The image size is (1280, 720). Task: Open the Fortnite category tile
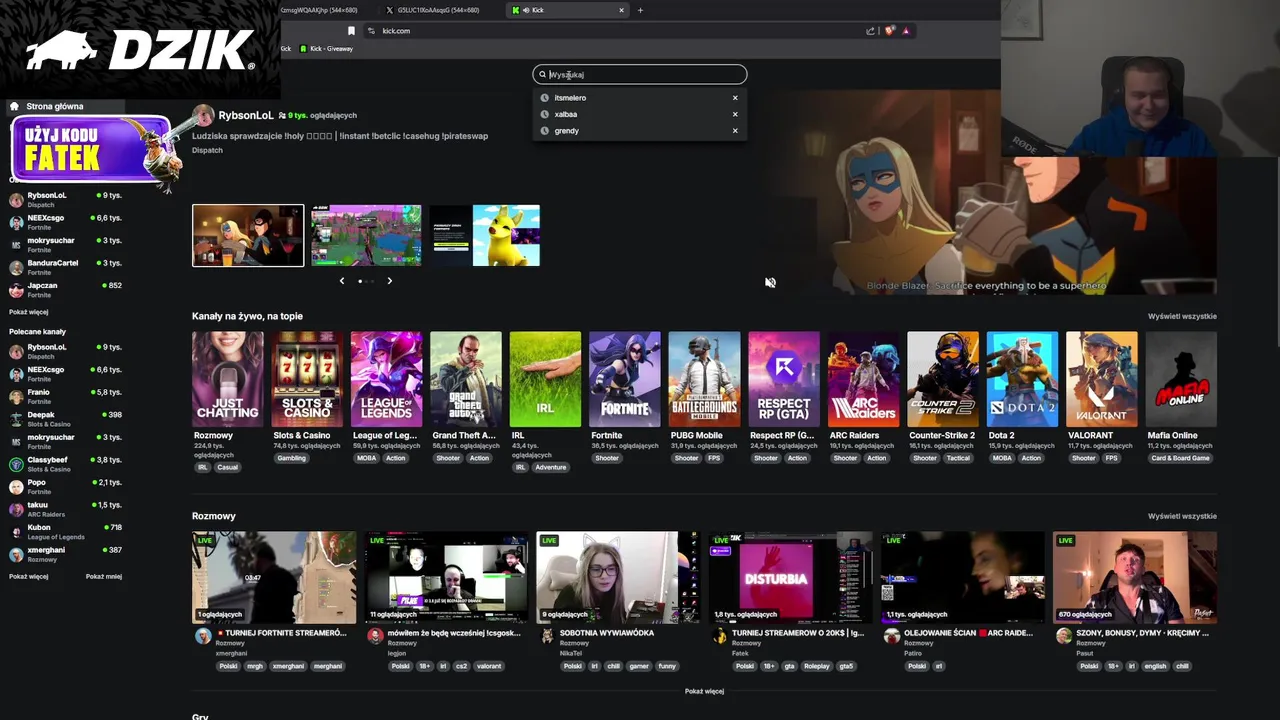[x=625, y=380]
